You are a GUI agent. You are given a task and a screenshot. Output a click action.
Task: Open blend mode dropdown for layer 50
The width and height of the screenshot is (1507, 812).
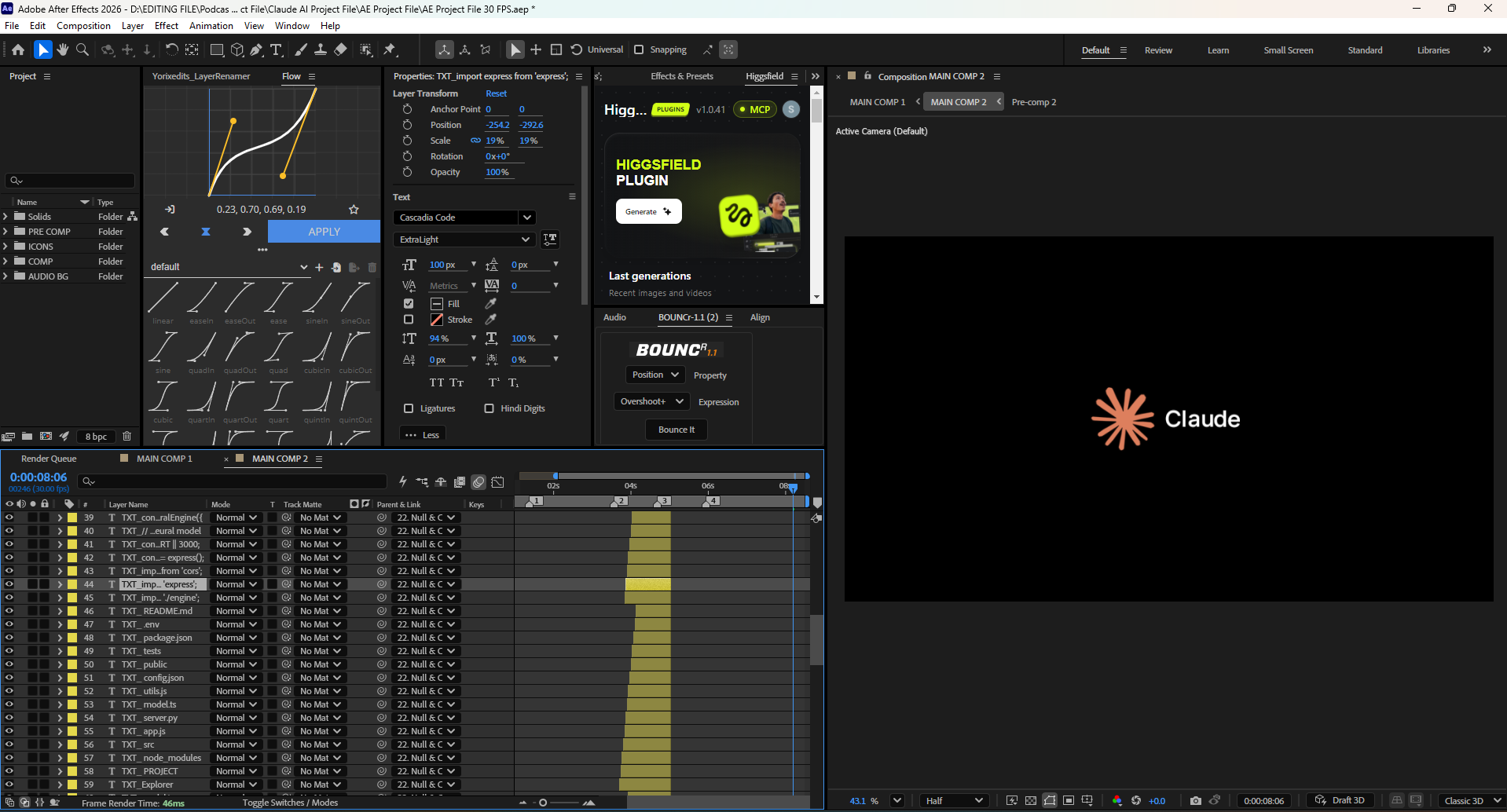(x=236, y=664)
